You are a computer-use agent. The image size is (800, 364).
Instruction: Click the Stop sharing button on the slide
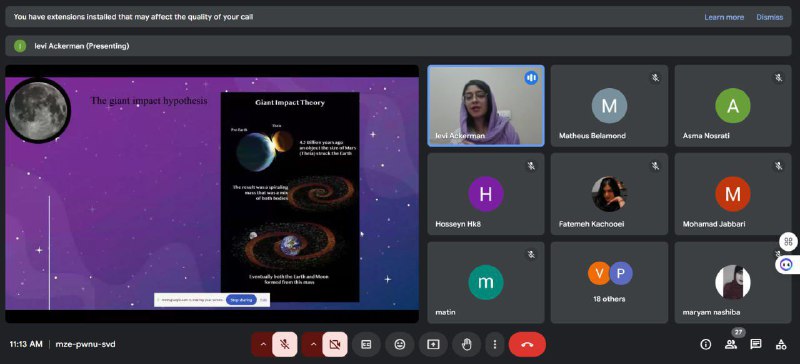pos(241,300)
